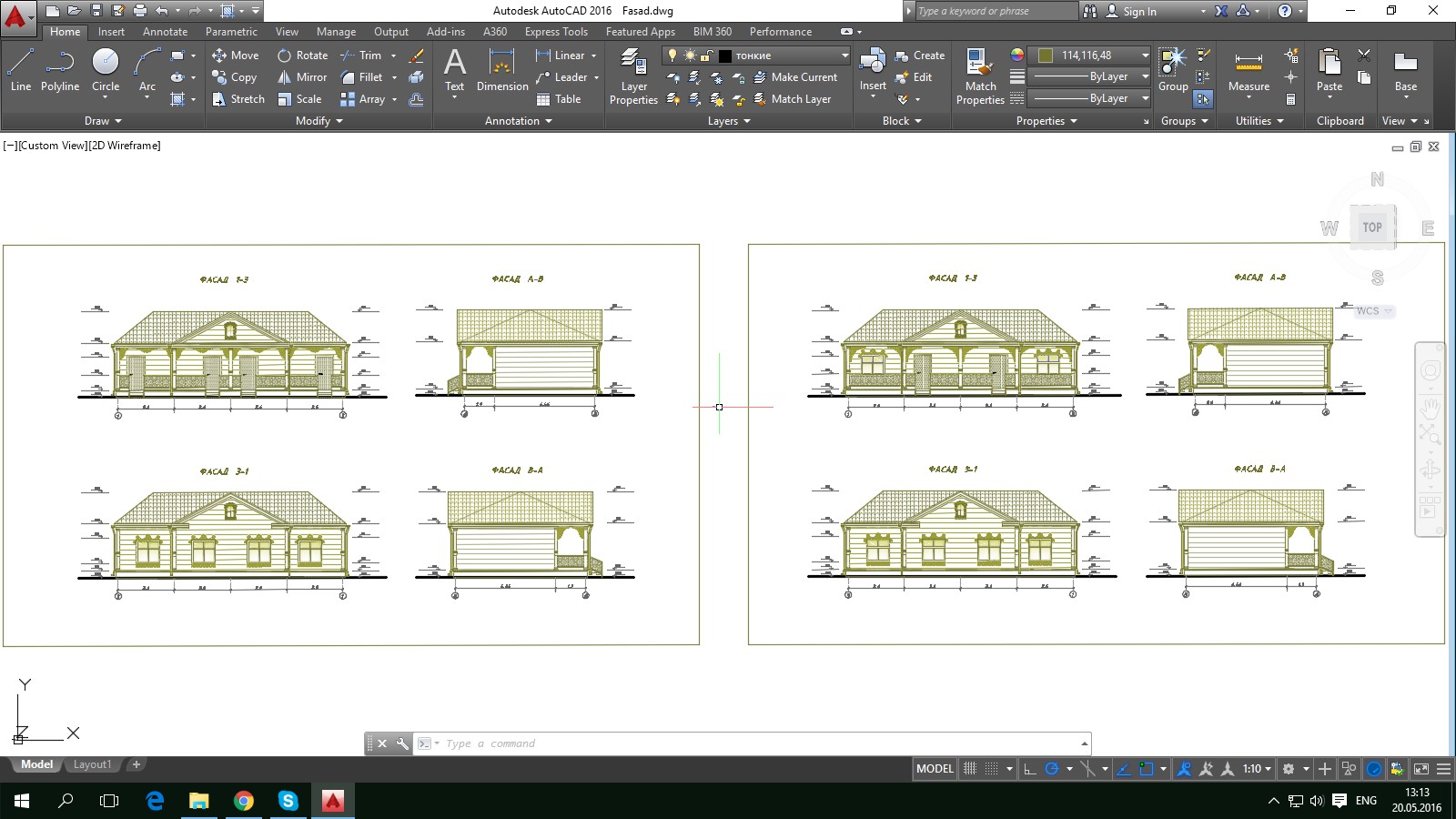Pick the Scale command
This screenshot has height=819, width=1456.
[x=299, y=99]
